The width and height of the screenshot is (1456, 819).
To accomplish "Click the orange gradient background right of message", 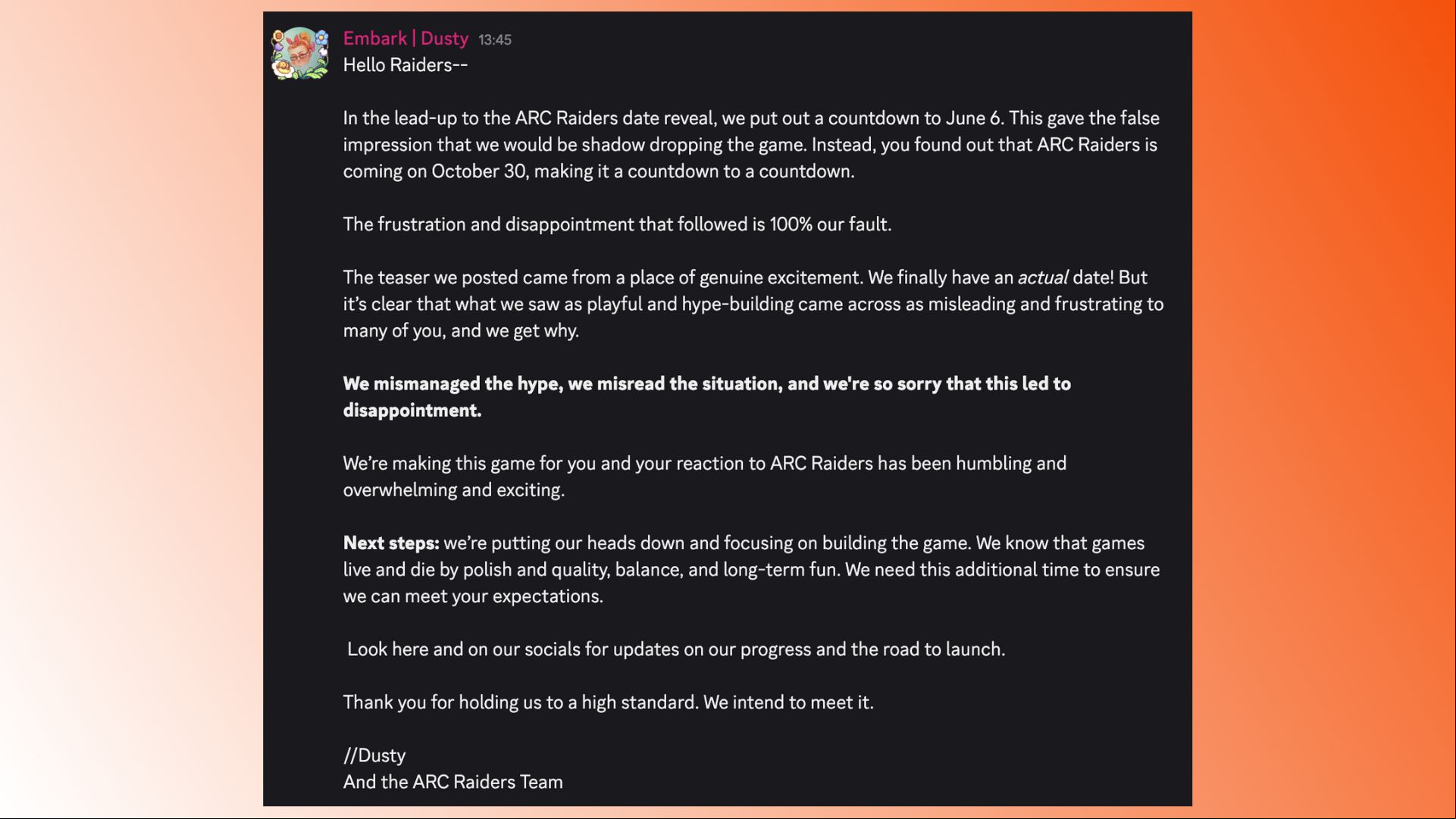I will click(1323, 409).
